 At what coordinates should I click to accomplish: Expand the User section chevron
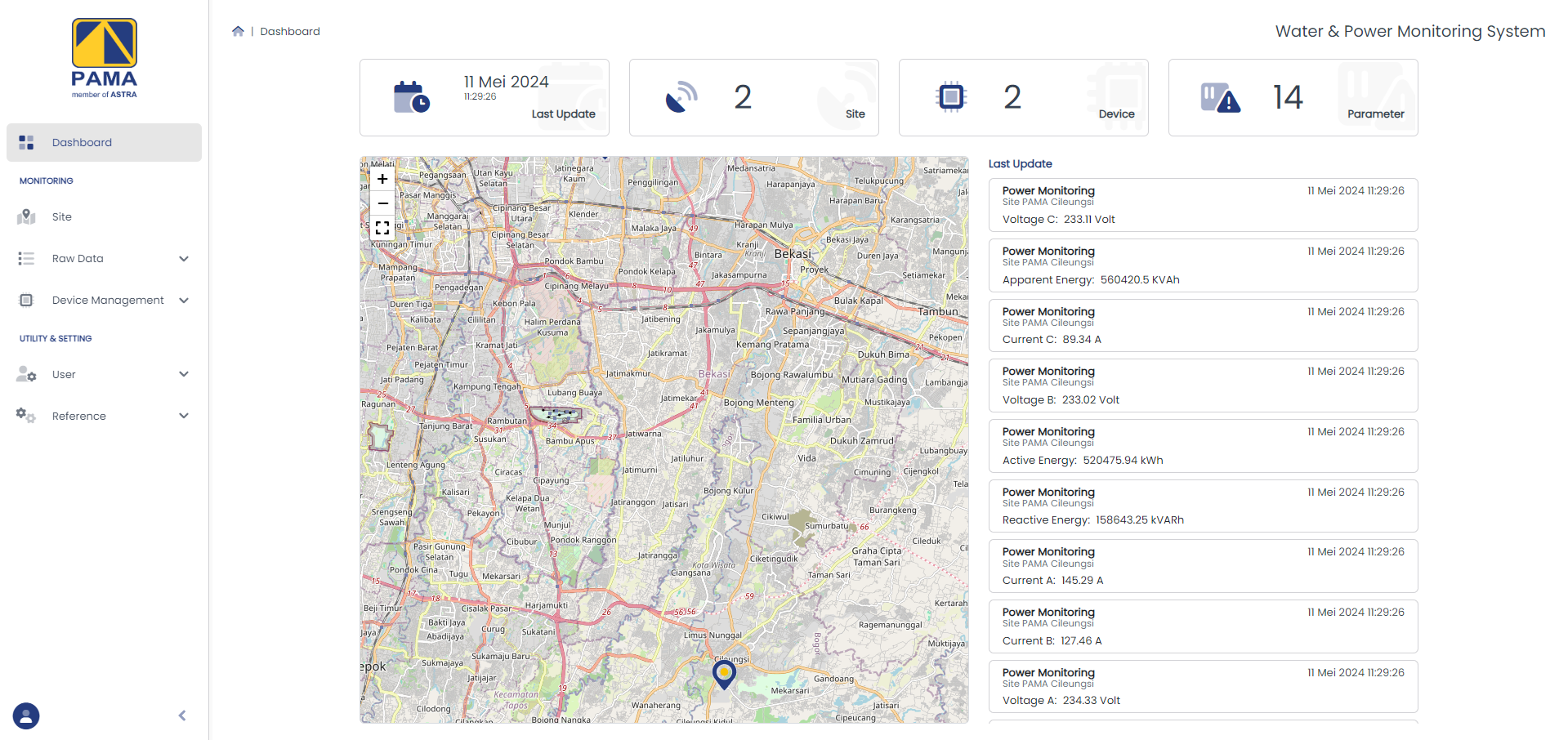click(x=184, y=374)
